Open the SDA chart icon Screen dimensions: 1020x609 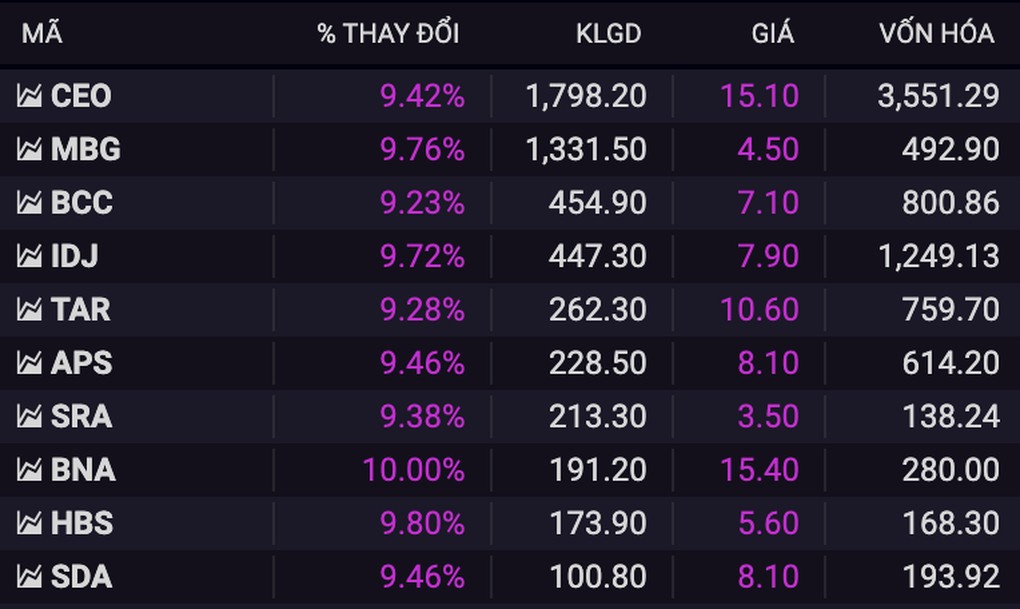29,577
